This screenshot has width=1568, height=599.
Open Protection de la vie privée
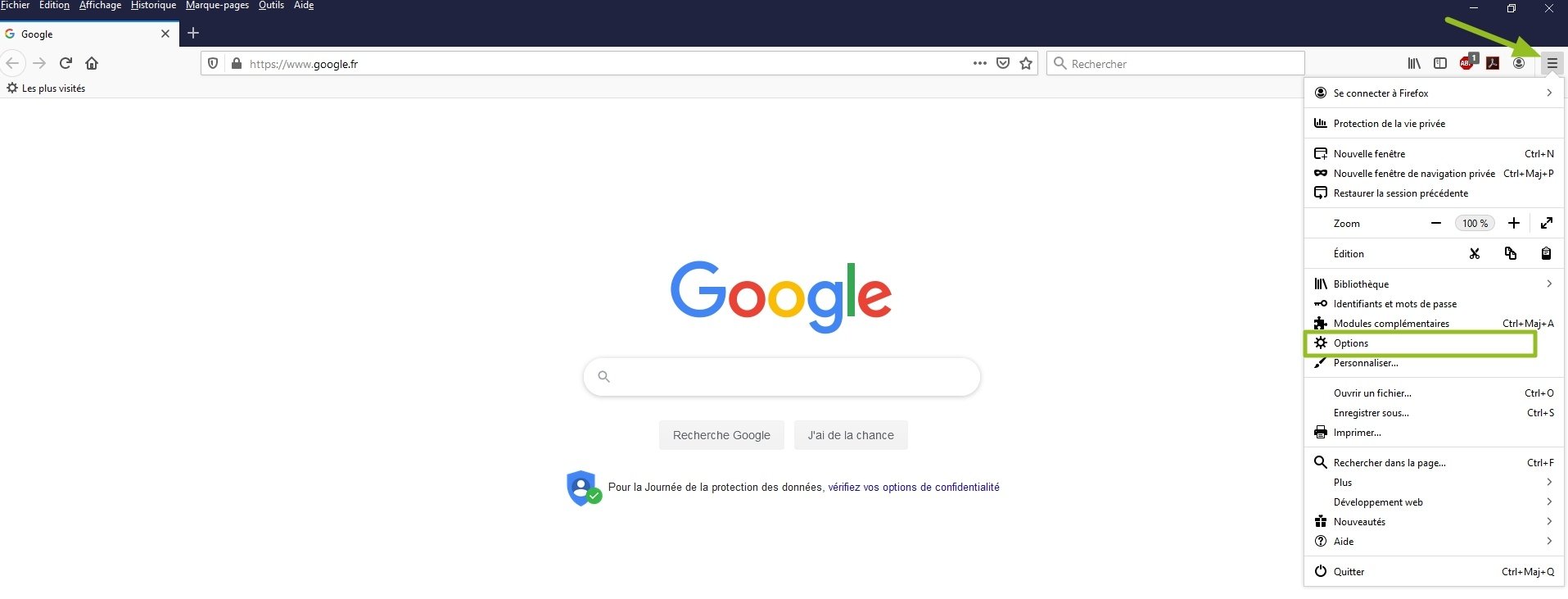point(1434,123)
